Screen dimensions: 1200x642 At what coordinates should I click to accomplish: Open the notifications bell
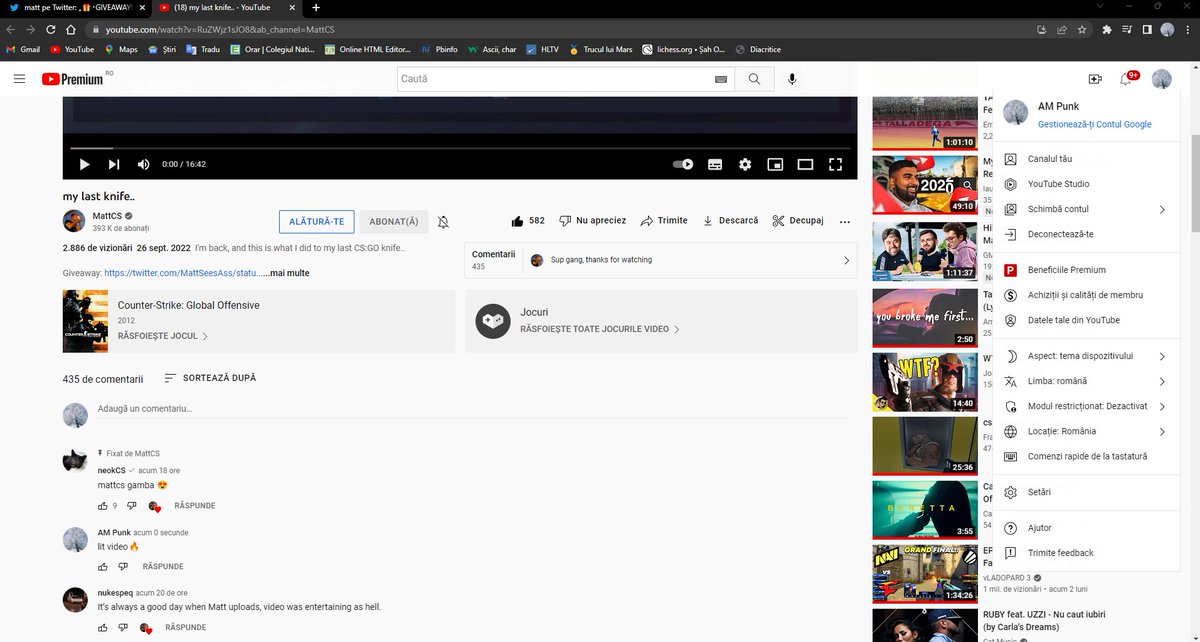pyautogui.click(x=1127, y=79)
